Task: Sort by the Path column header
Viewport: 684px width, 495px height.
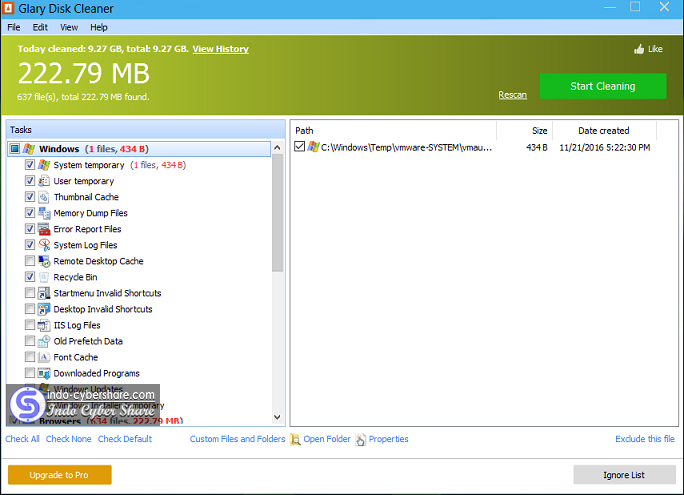Action: (393, 130)
